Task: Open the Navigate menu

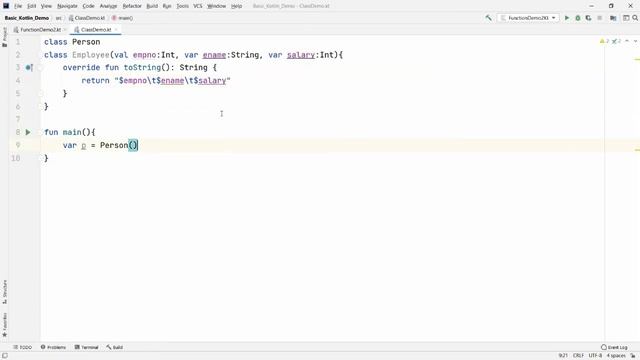Action: (x=67, y=6)
